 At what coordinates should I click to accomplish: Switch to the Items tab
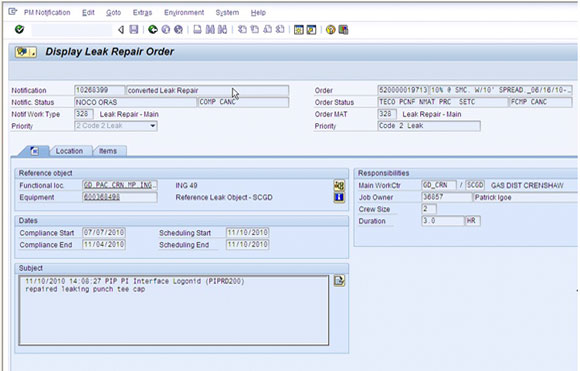[x=108, y=151]
